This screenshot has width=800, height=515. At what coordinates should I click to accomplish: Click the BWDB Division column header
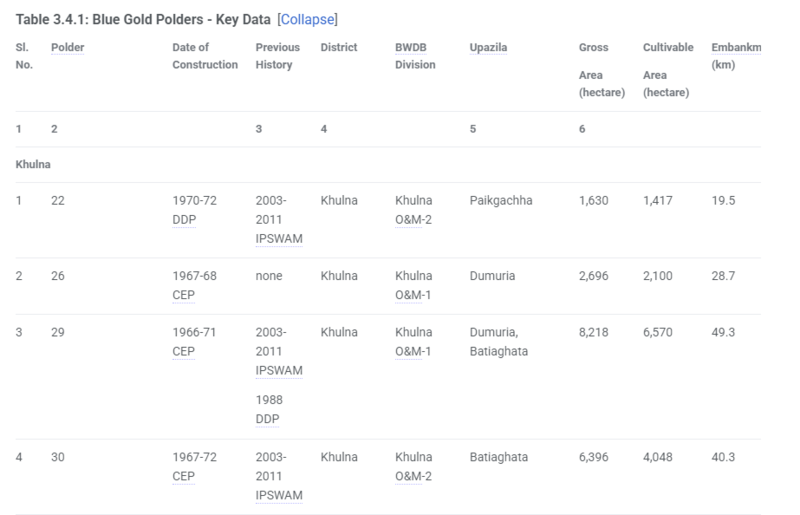(415, 56)
